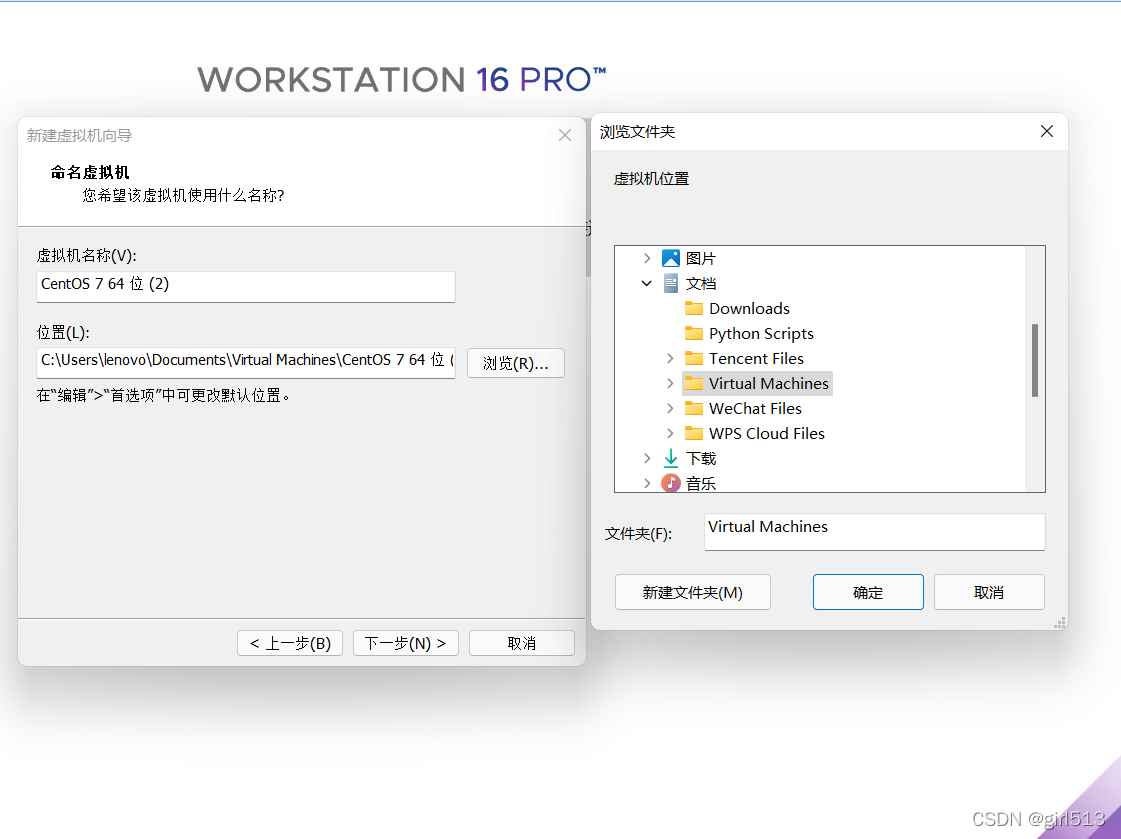Screen dimensions: 1121x839
Task: Select the 文档 tree label
Action: coord(701,284)
